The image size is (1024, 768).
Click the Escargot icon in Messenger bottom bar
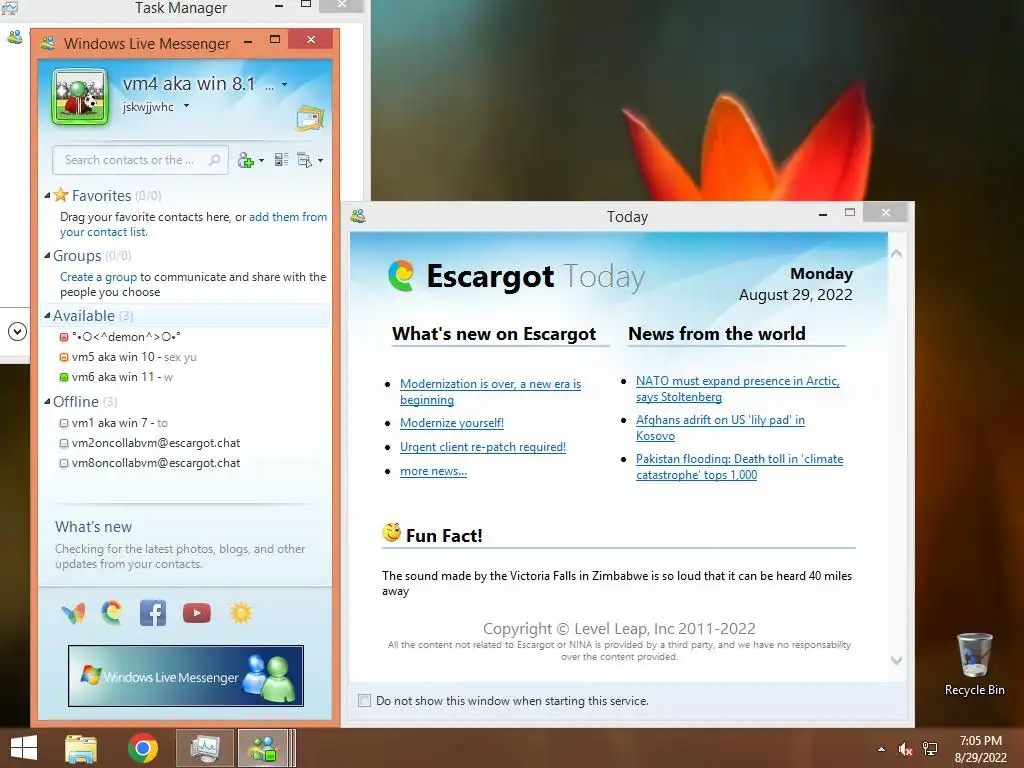(x=112, y=613)
